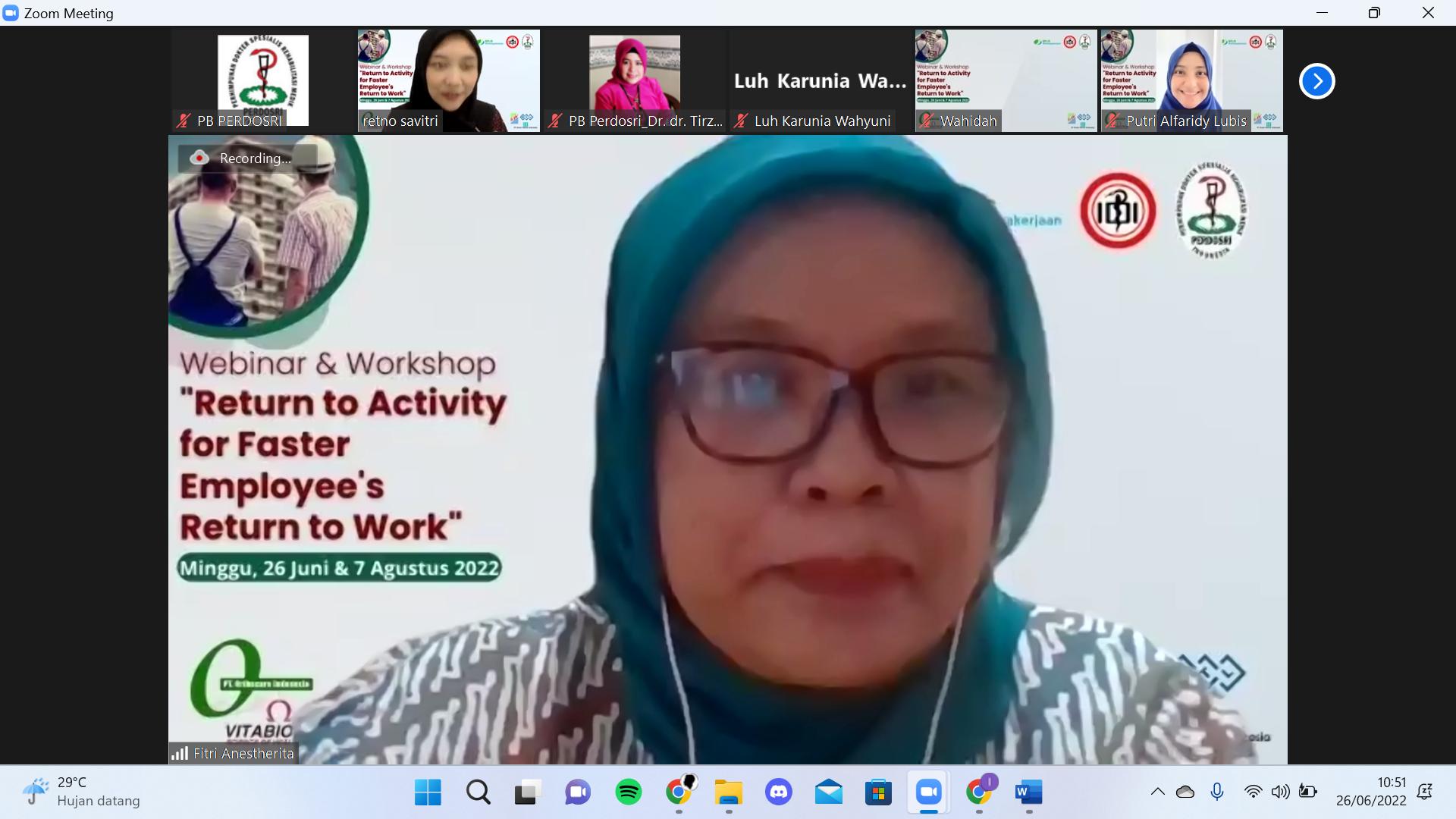Expand hidden system tray icons chevron
This screenshot has height=819, width=1456.
[x=1157, y=792]
